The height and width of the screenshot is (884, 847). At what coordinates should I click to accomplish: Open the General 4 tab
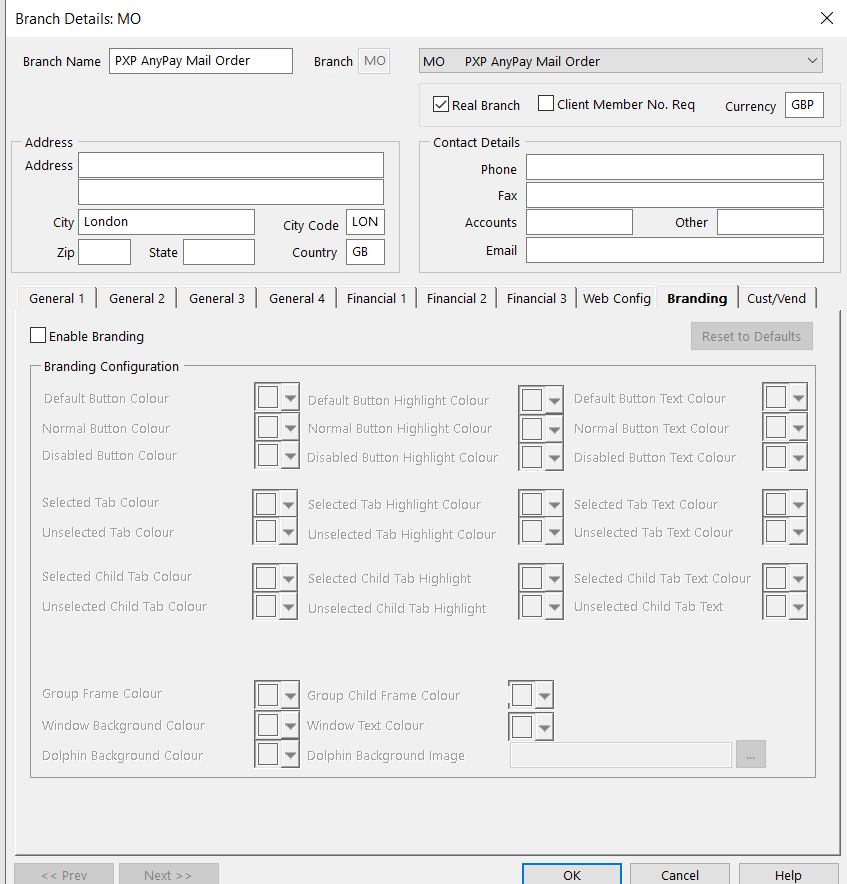(x=297, y=298)
